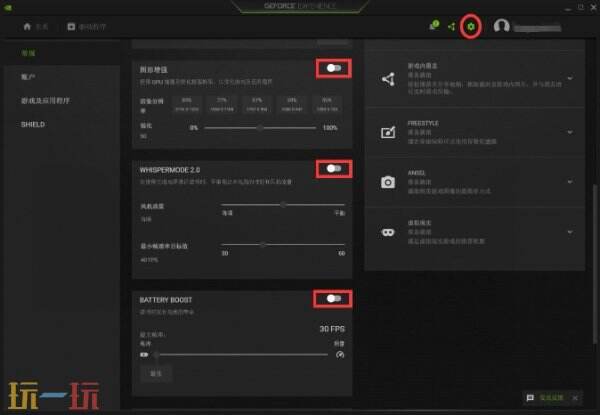The image size is (600, 415).
Task: Choose the 50% render resolution option
Action: tap(327, 104)
